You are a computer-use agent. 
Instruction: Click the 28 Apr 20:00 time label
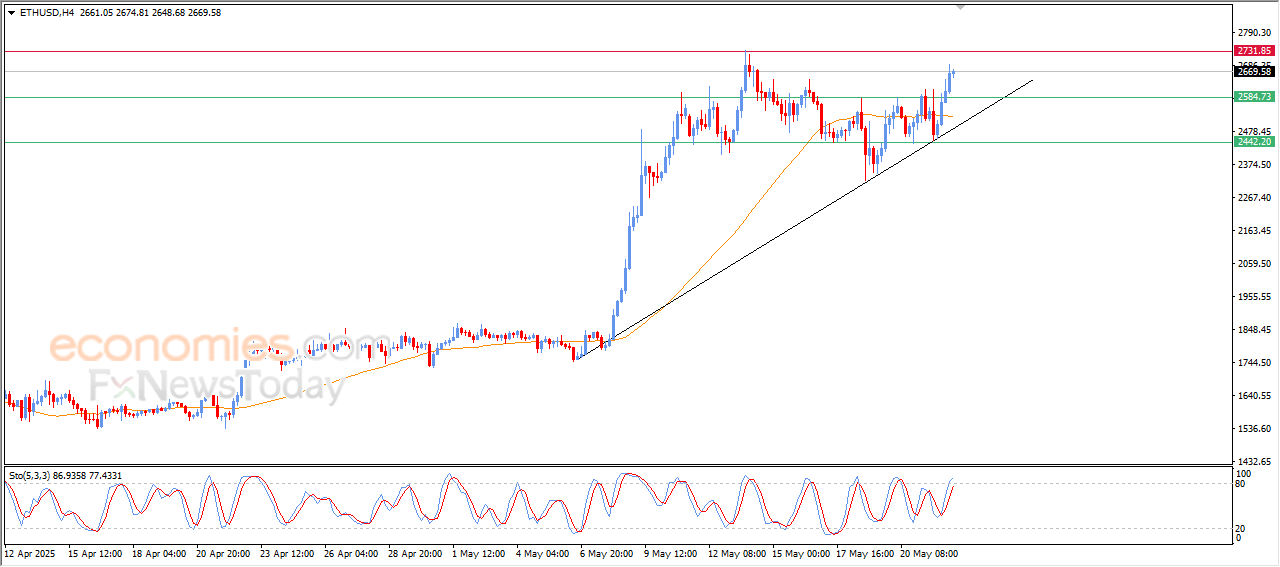413,552
